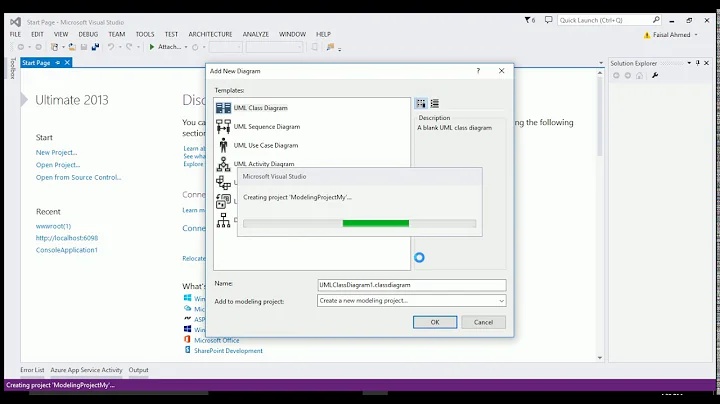Open the document tabs overflow dropdown
The height and width of the screenshot is (404, 720).
coord(601,63)
